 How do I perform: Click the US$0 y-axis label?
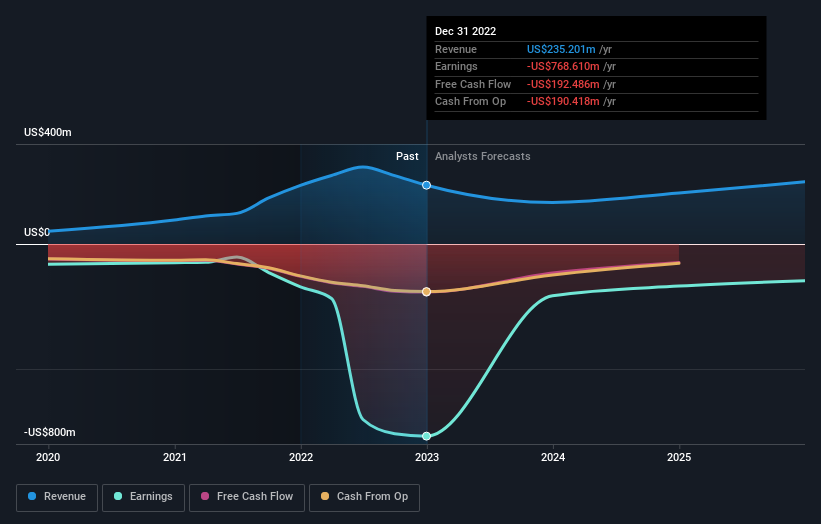37,232
